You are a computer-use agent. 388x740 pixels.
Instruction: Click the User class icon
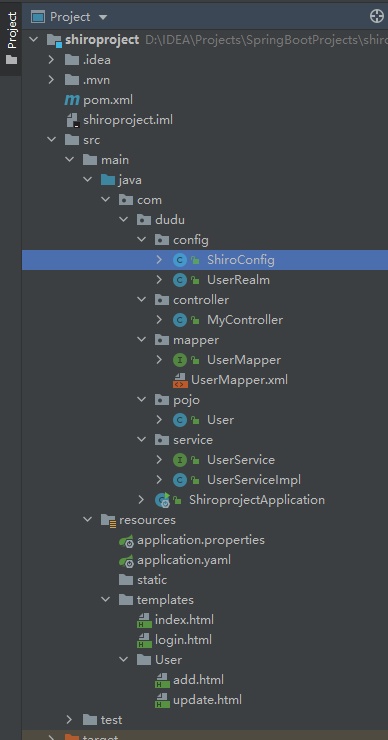tap(179, 420)
